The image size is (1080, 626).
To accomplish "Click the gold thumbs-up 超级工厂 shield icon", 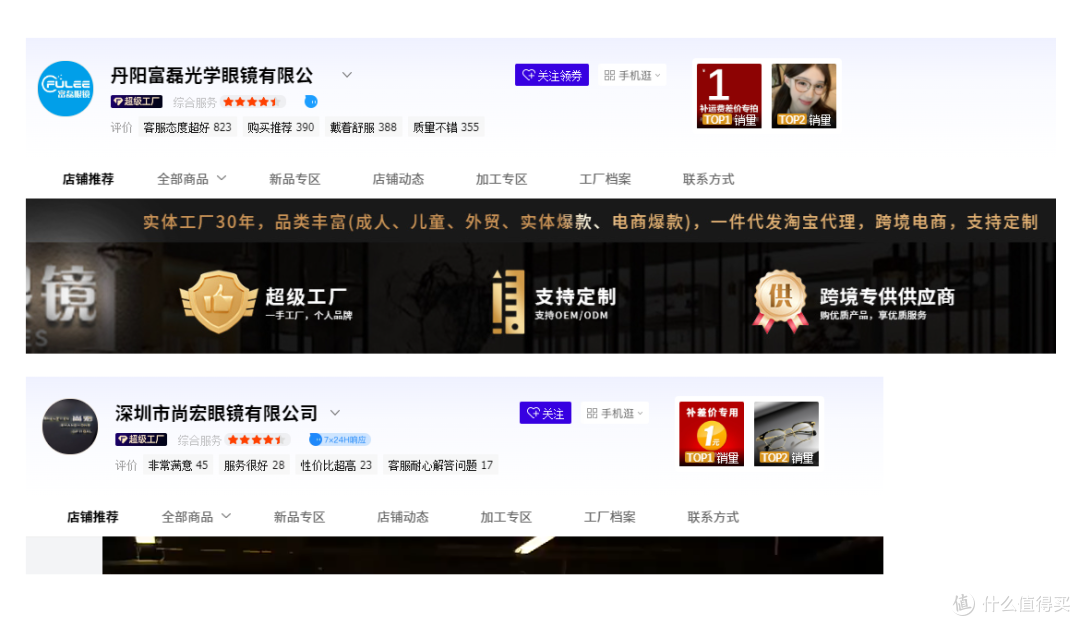I will click(218, 302).
